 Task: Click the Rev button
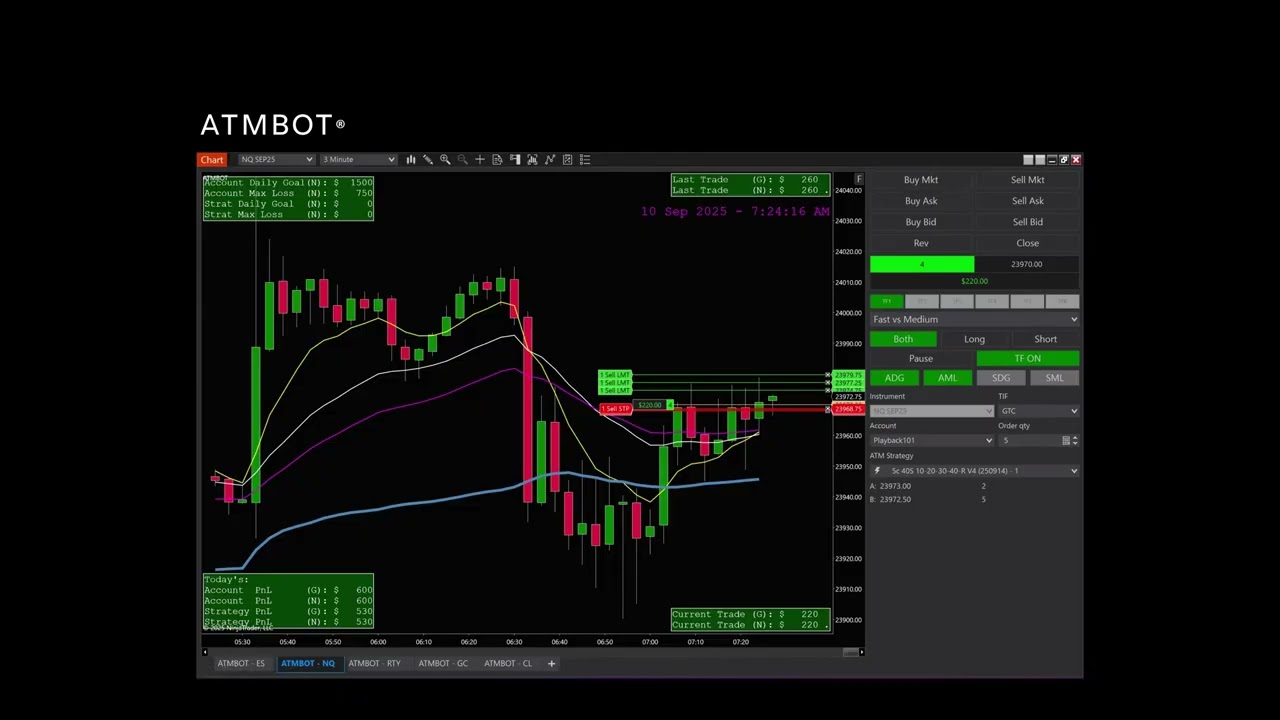921,243
